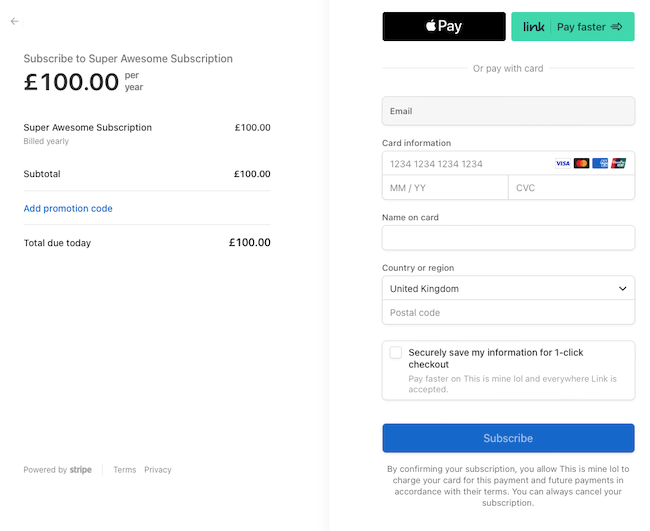
Task: Click the country dropdown chevron arrow
Action: (x=622, y=289)
